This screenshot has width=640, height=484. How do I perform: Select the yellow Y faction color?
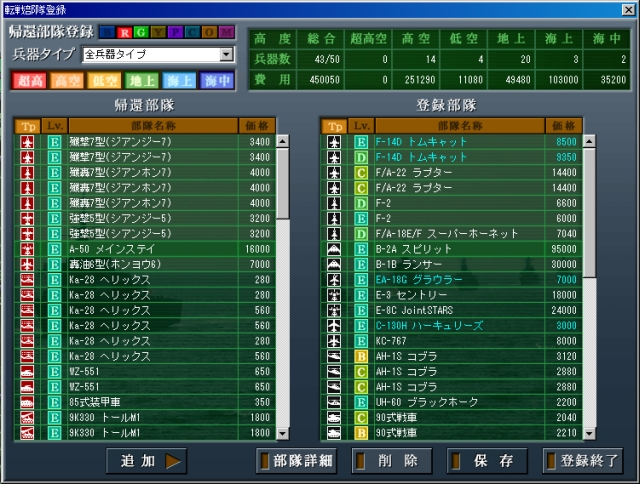point(158,32)
